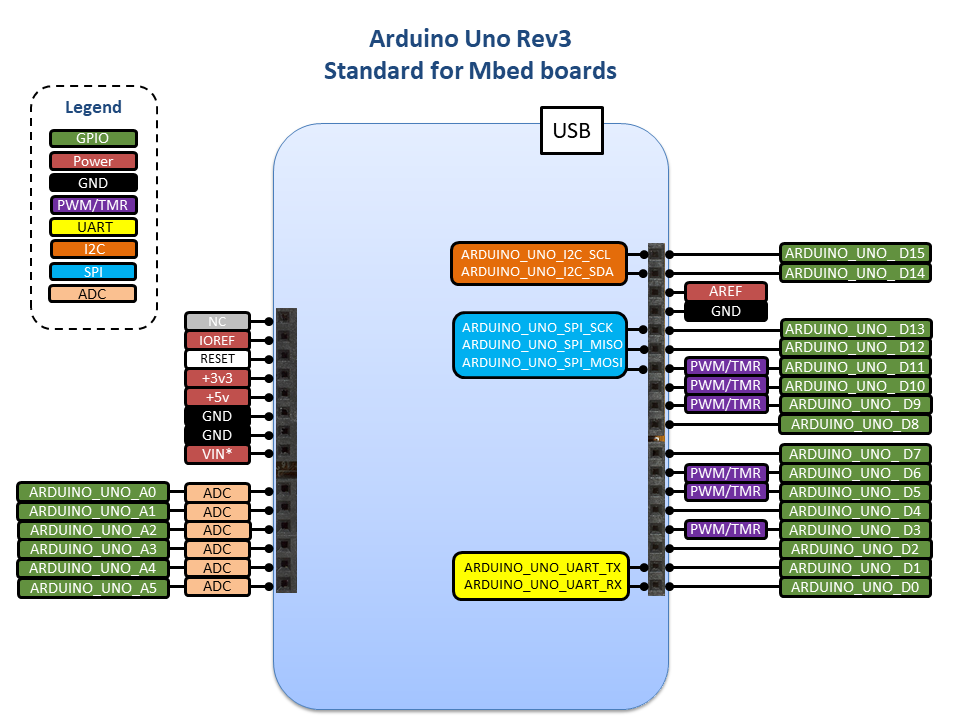Click ARDUINO_UNO_D1 label
The height and width of the screenshot is (720, 960).
coord(855,568)
